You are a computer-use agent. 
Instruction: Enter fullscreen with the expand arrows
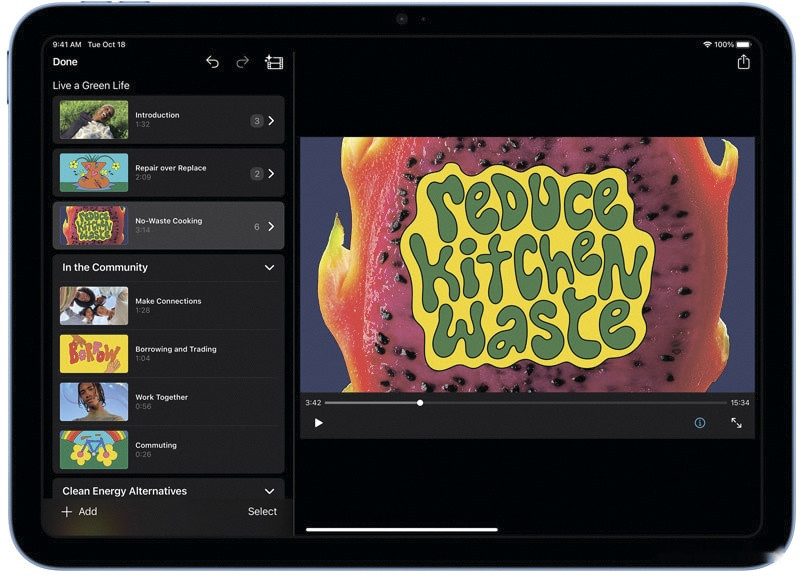coord(736,423)
